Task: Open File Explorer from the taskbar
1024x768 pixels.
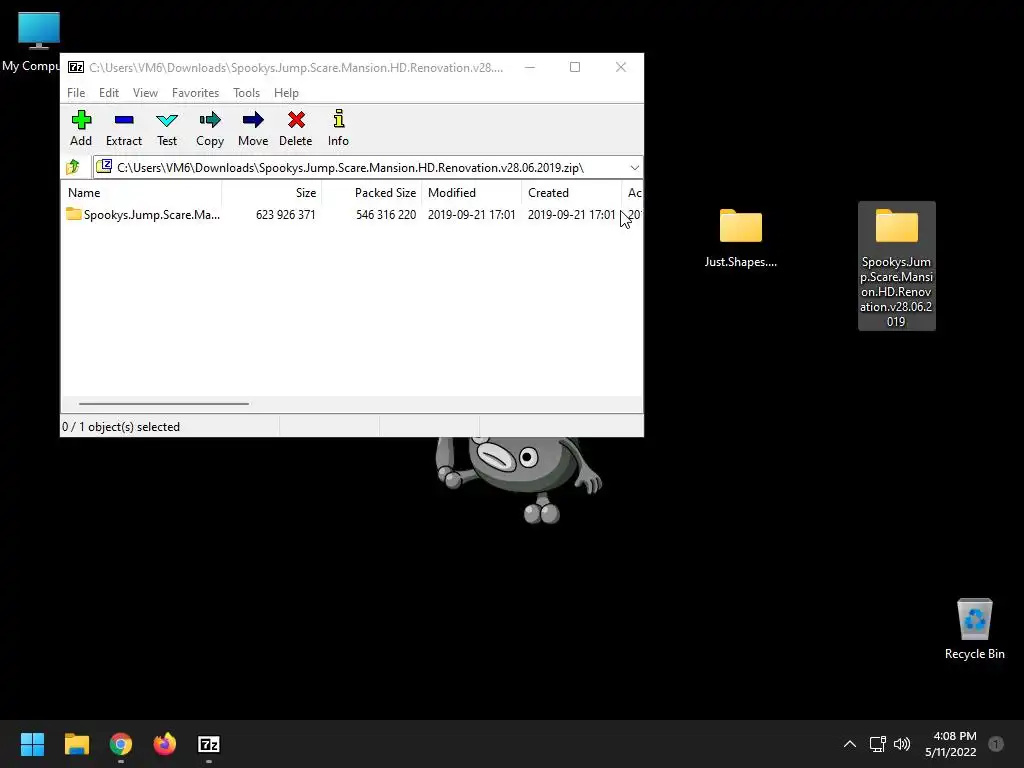Action: coord(76,744)
